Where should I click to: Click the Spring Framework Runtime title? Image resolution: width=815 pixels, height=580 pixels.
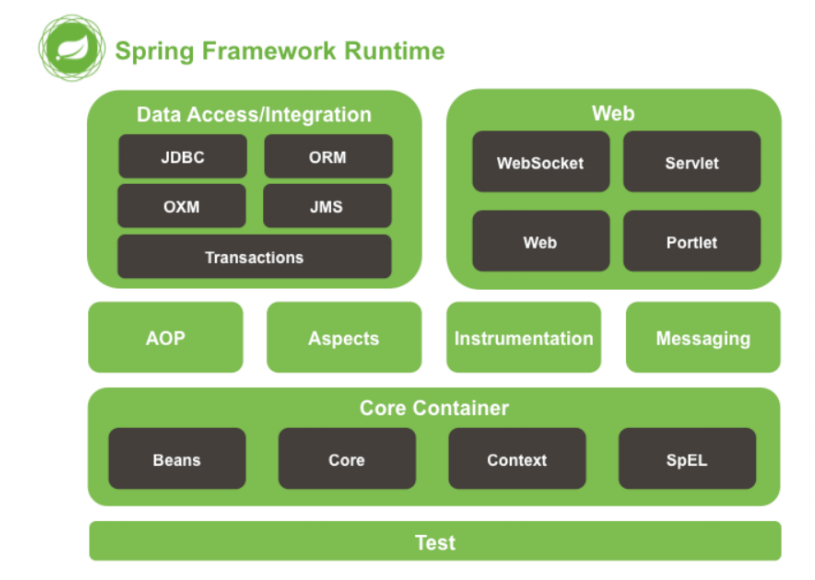click(x=280, y=51)
